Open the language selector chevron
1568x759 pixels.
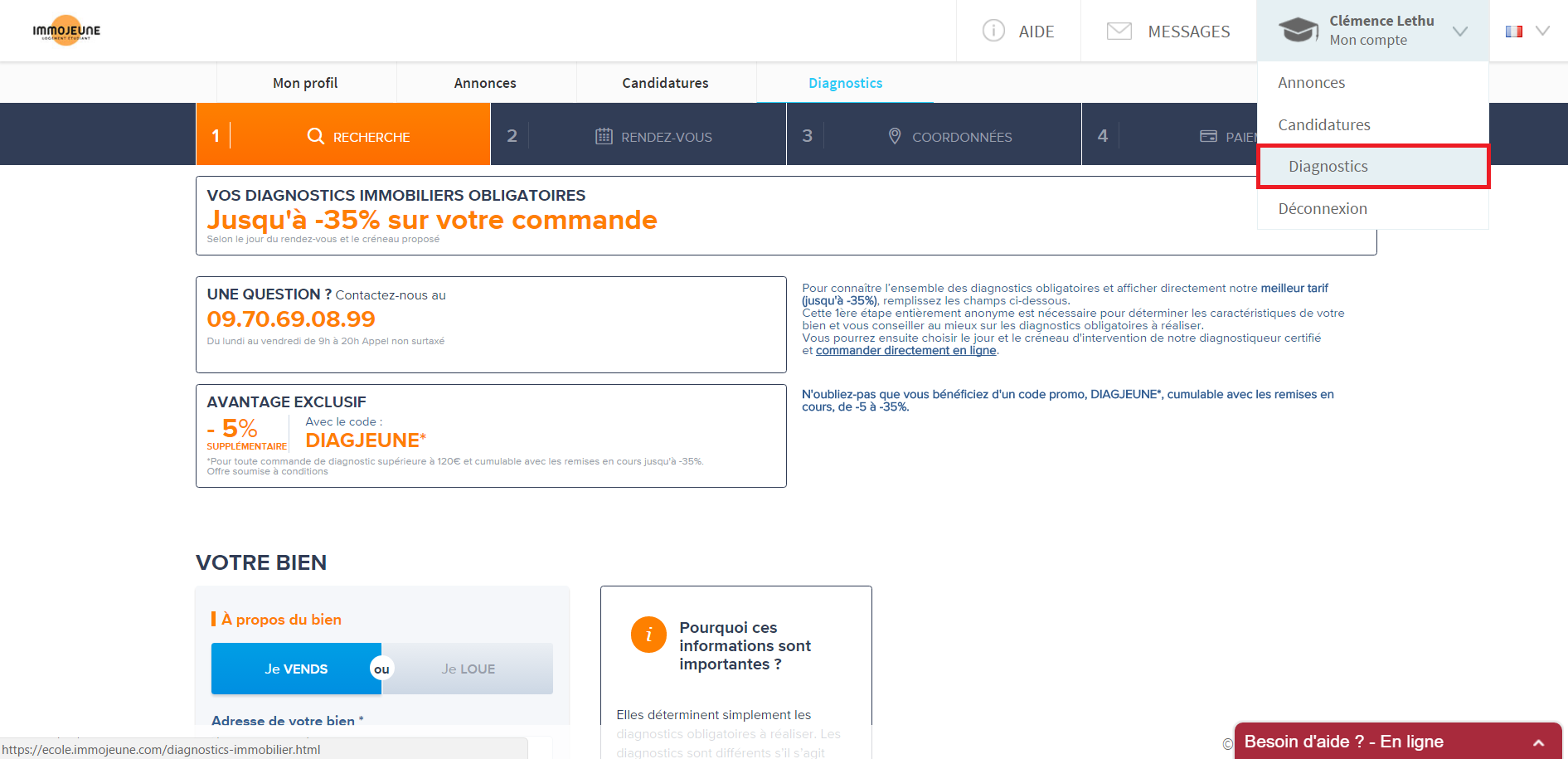tap(1542, 31)
